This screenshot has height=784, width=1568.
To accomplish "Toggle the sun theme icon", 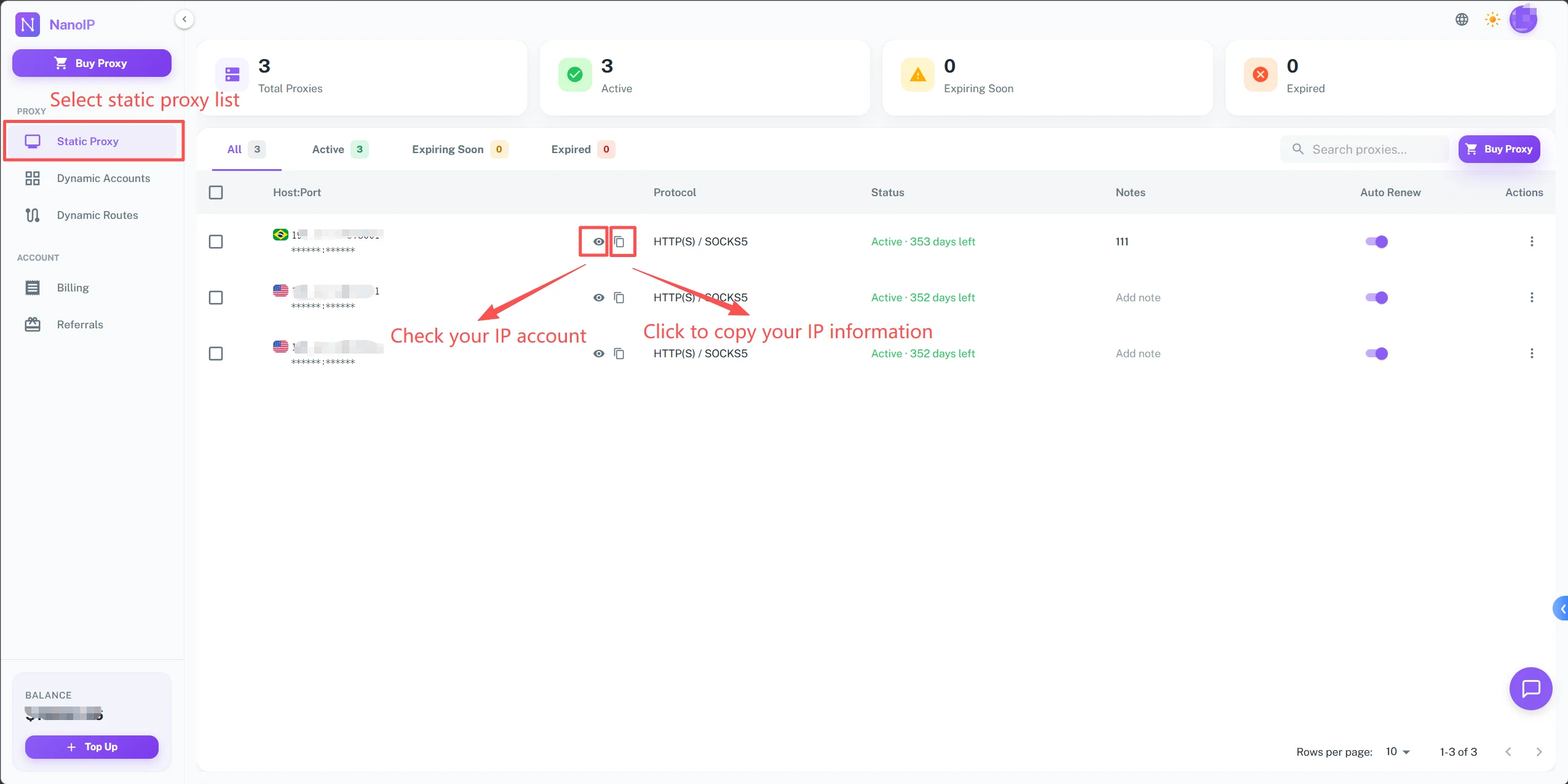I will coord(1492,20).
